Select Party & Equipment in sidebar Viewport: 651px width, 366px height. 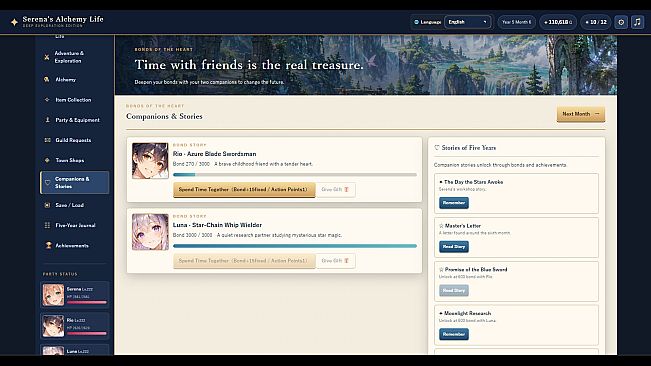tap(75, 120)
